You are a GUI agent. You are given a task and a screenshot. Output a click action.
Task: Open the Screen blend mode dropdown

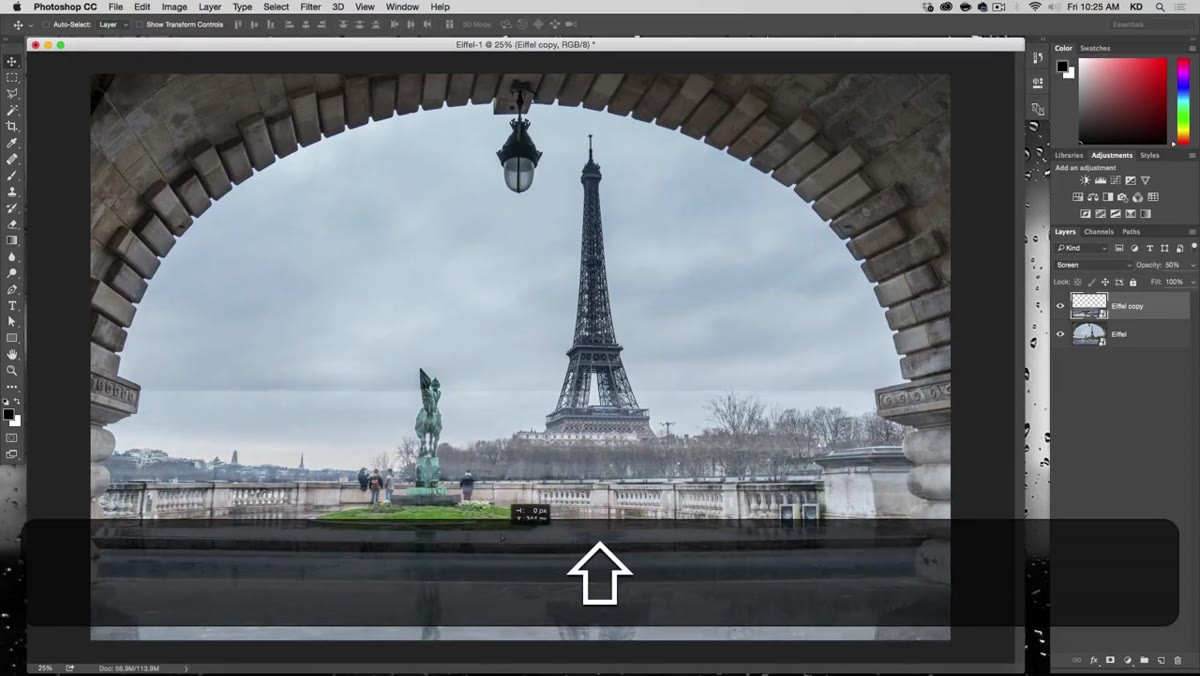click(x=1094, y=265)
